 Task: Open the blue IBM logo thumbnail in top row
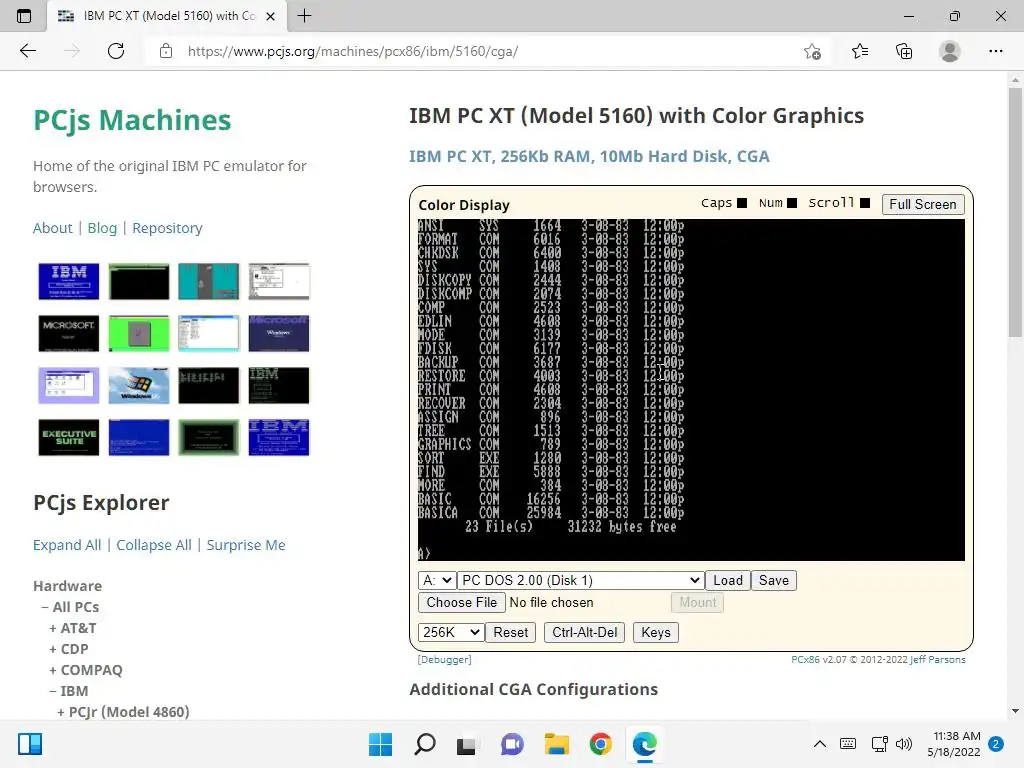[69, 281]
